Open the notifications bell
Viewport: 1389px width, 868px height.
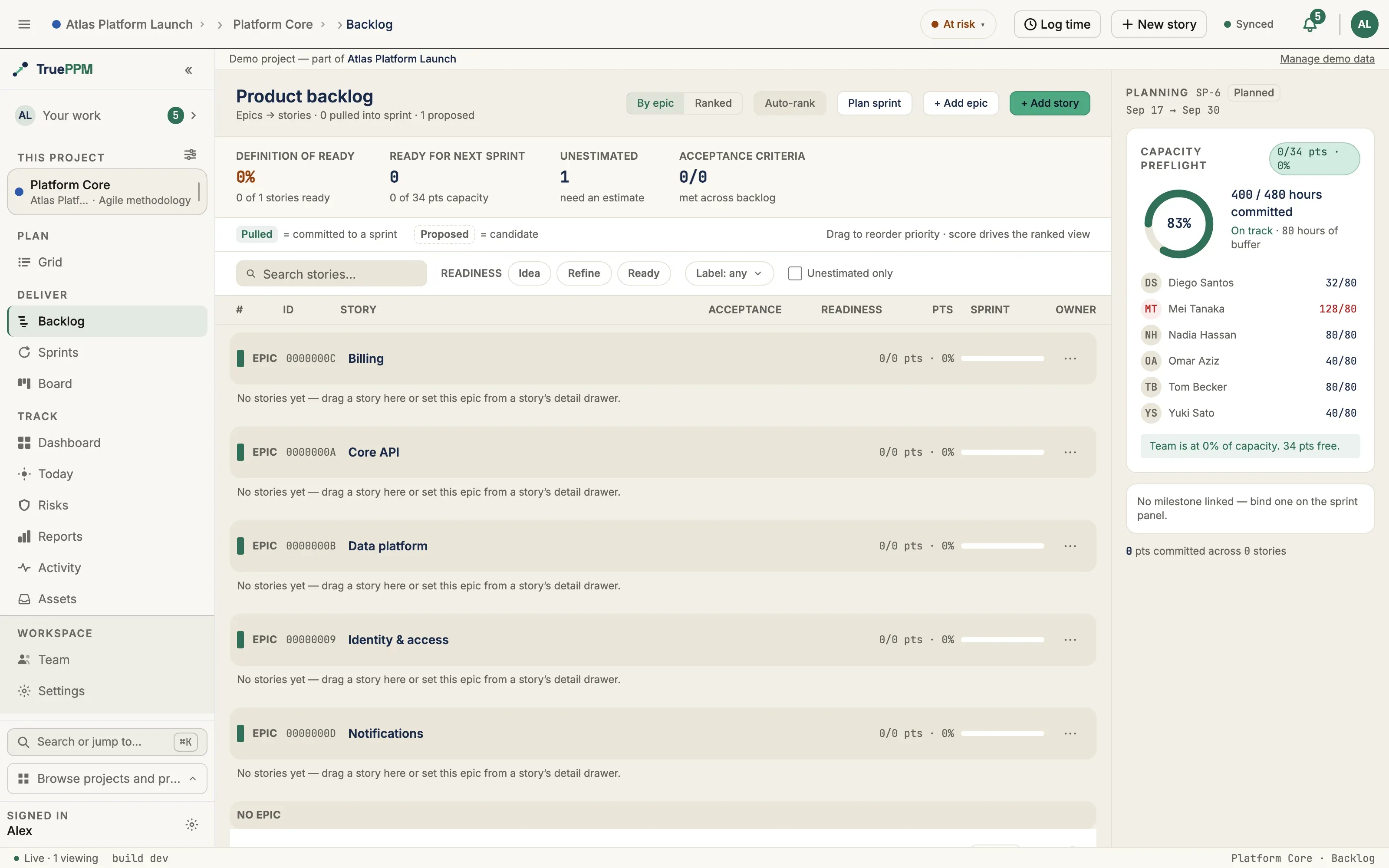[1310, 24]
